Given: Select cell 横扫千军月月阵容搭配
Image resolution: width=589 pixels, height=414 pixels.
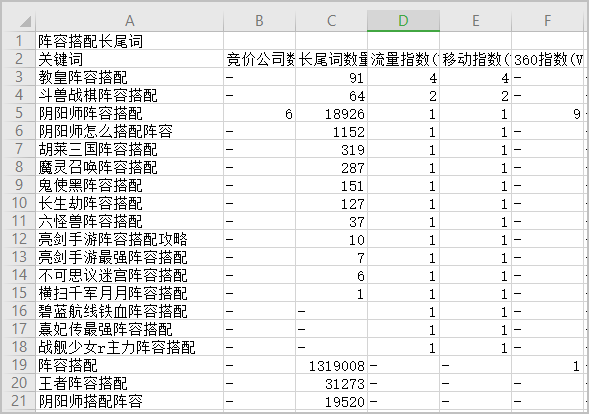Looking at the screenshot, I should click(x=130, y=293).
